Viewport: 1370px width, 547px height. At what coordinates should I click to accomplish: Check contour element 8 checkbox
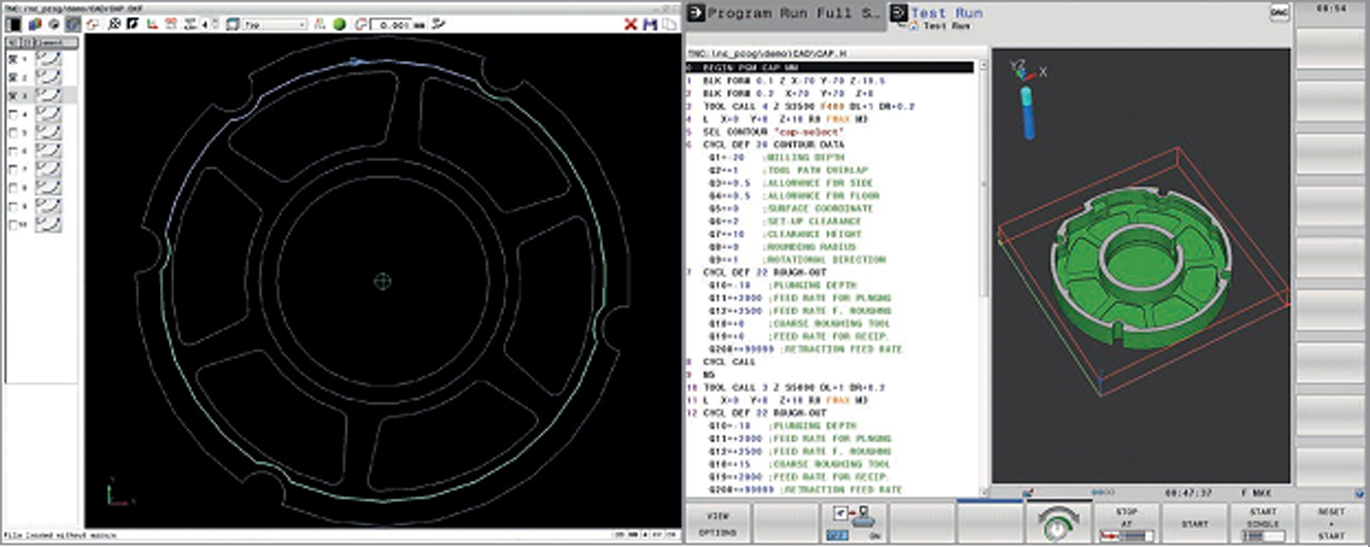point(12,187)
